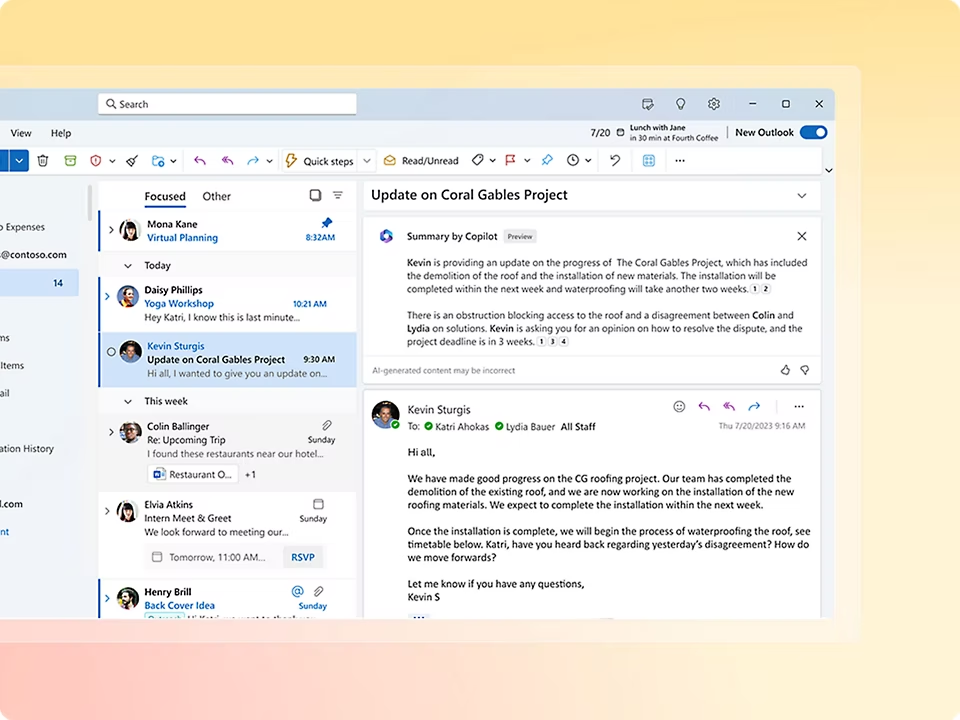Reply all from the message header
This screenshot has width=960, height=720.
[x=729, y=407]
